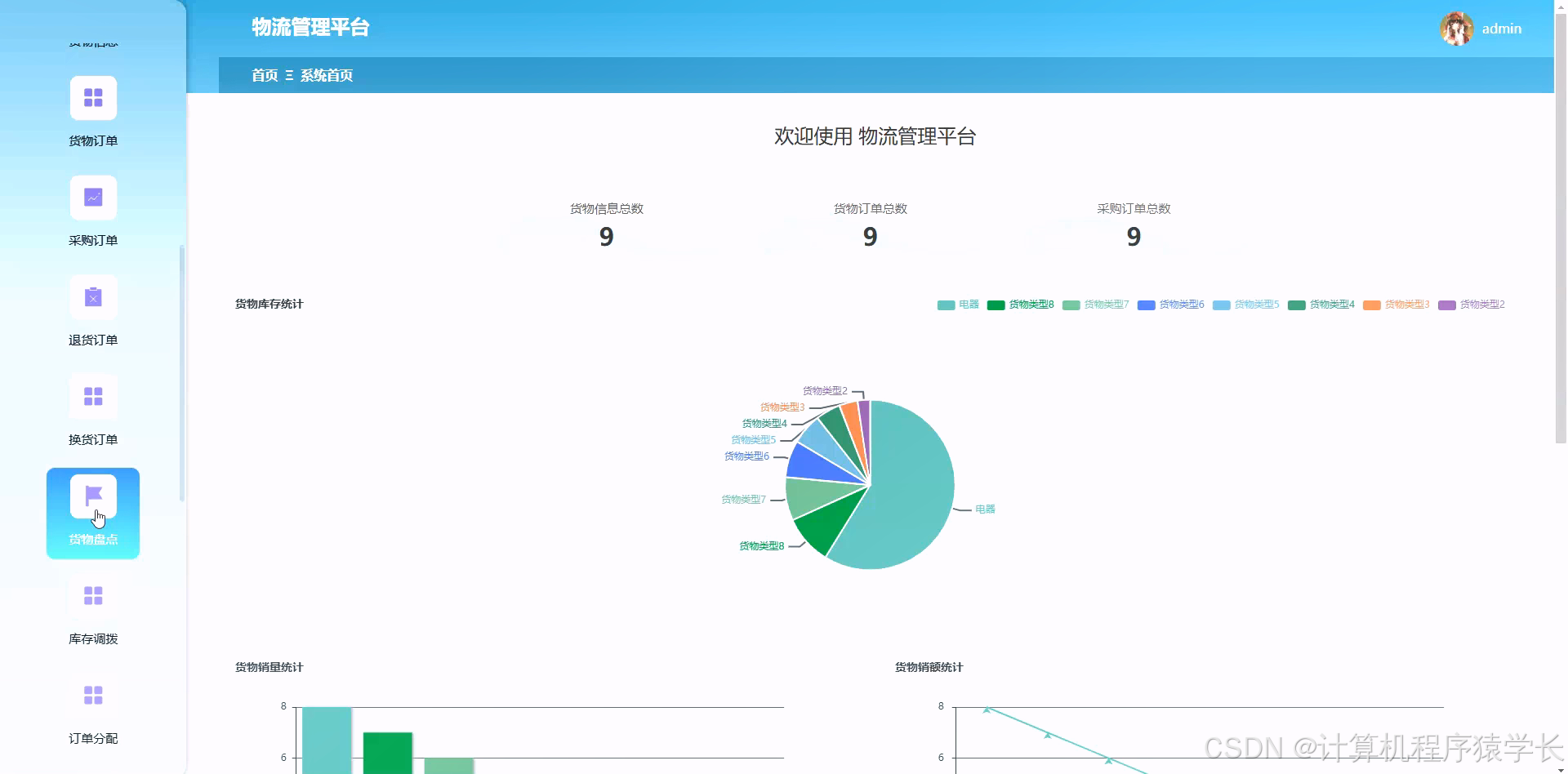This screenshot has width=1568, height=774.
Task: Click the 物流管理平台 header title
Action: [x=310, y=28]
